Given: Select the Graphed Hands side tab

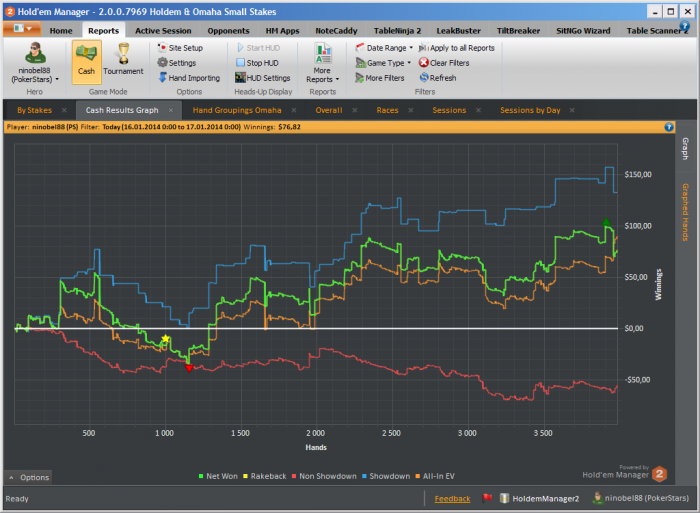Looking at the screenshot, I should point(685,212).
